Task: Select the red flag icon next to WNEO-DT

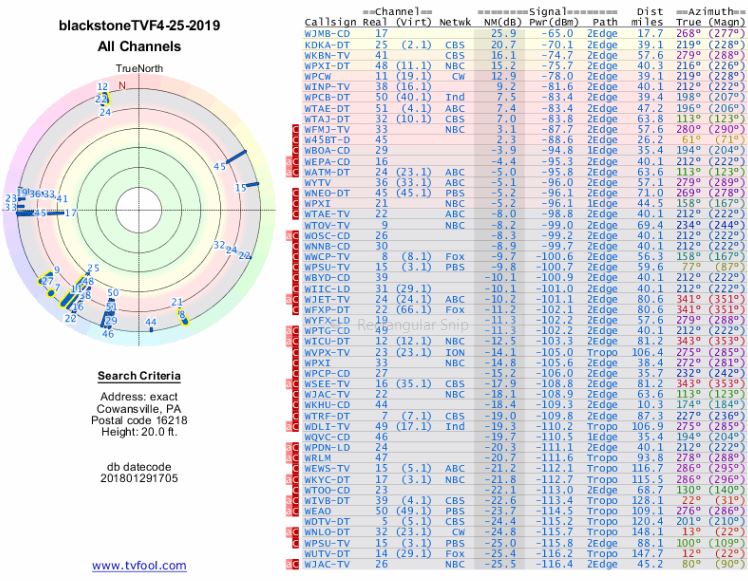Action: (x=294, y=191)
